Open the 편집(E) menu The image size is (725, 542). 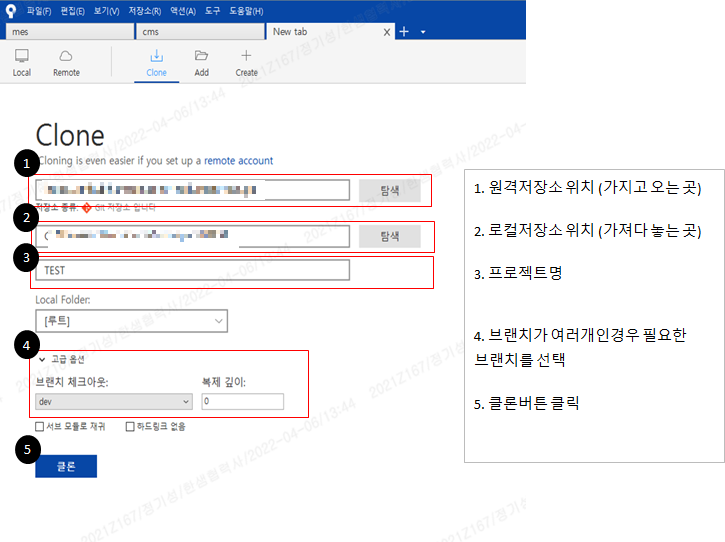[x=73, y=11]
